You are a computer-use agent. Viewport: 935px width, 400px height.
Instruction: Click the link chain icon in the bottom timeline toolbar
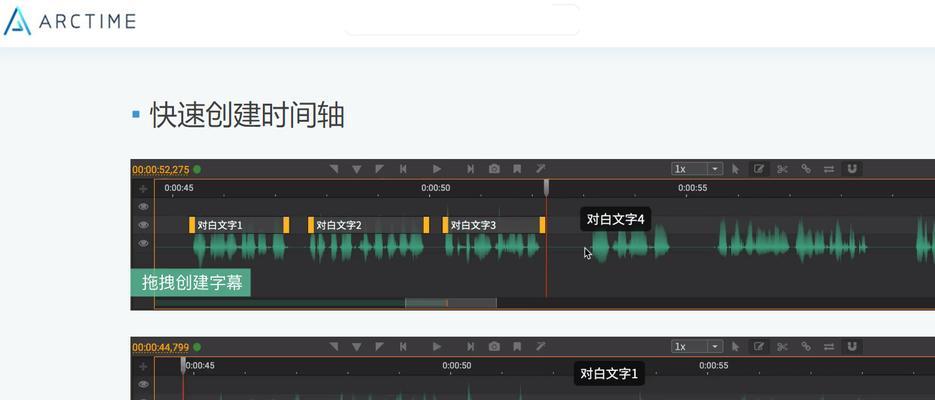pos(806,346)
